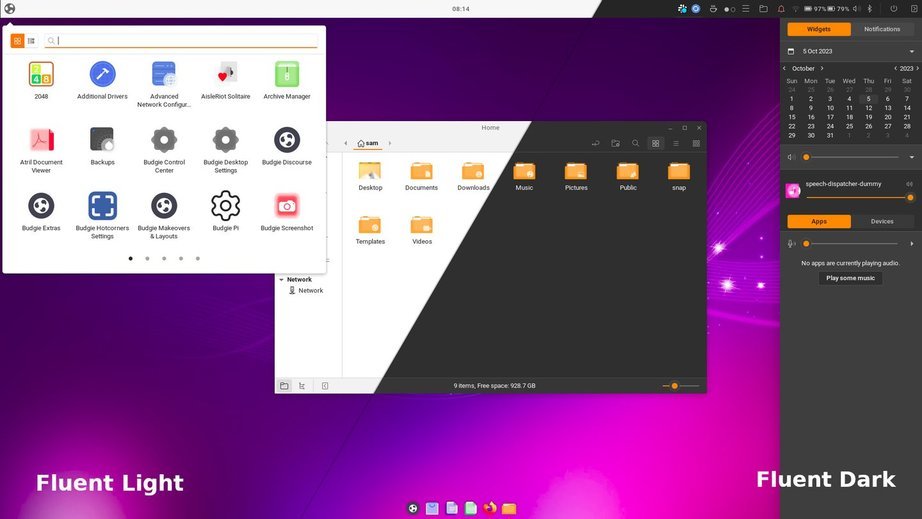Expand the volume output options arrow
This screenshot has height=519, width=922.
(911, 157)
